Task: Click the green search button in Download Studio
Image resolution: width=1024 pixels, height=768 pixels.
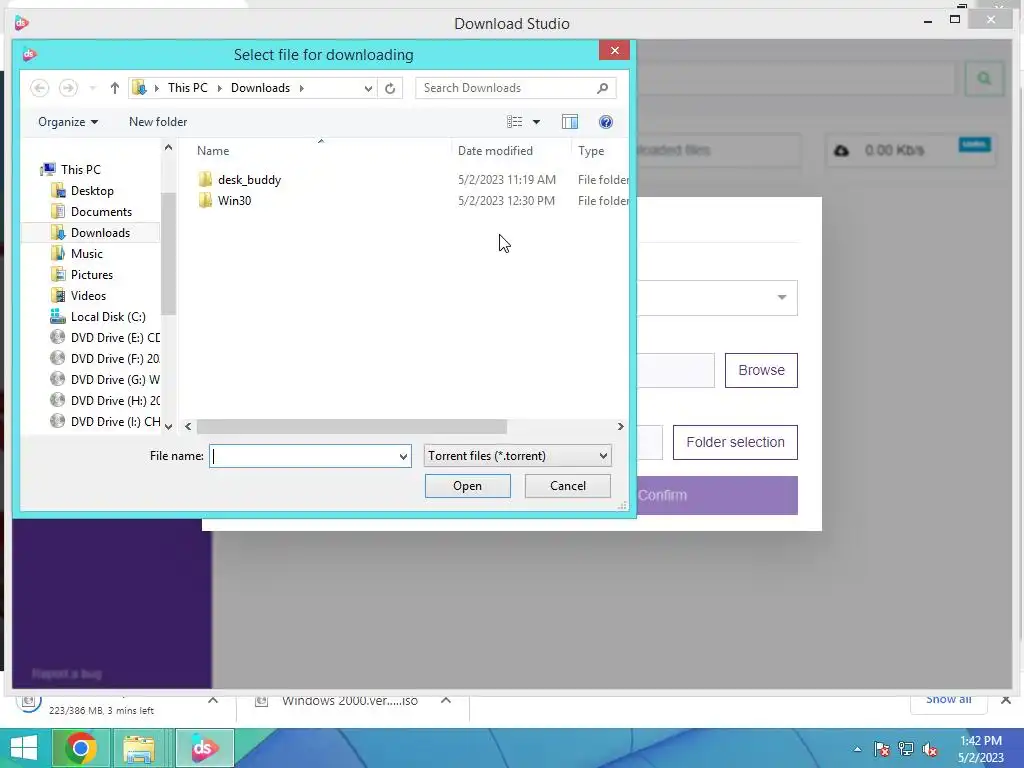Action: [984, 79]
